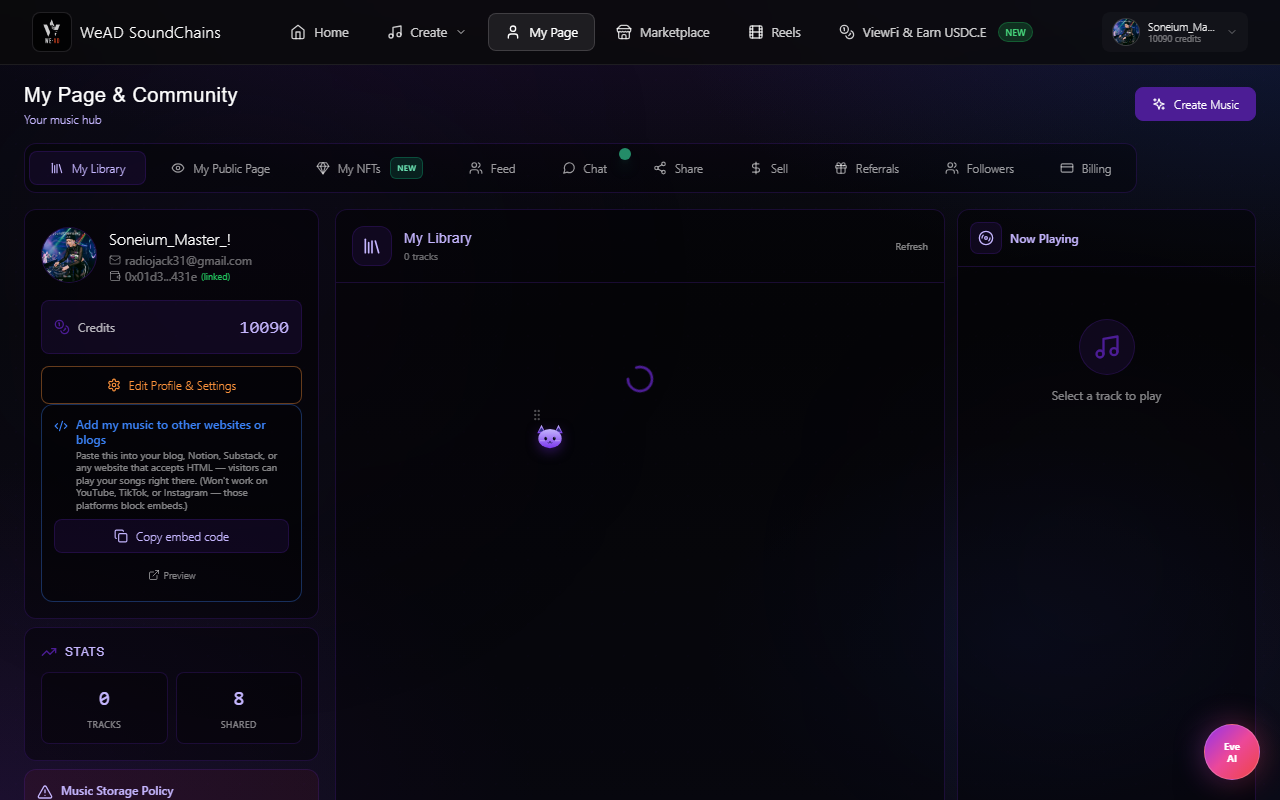Switch to the My Public Page tab
Viewport: 1280px width, 800px height.
[x=220, y=168]
